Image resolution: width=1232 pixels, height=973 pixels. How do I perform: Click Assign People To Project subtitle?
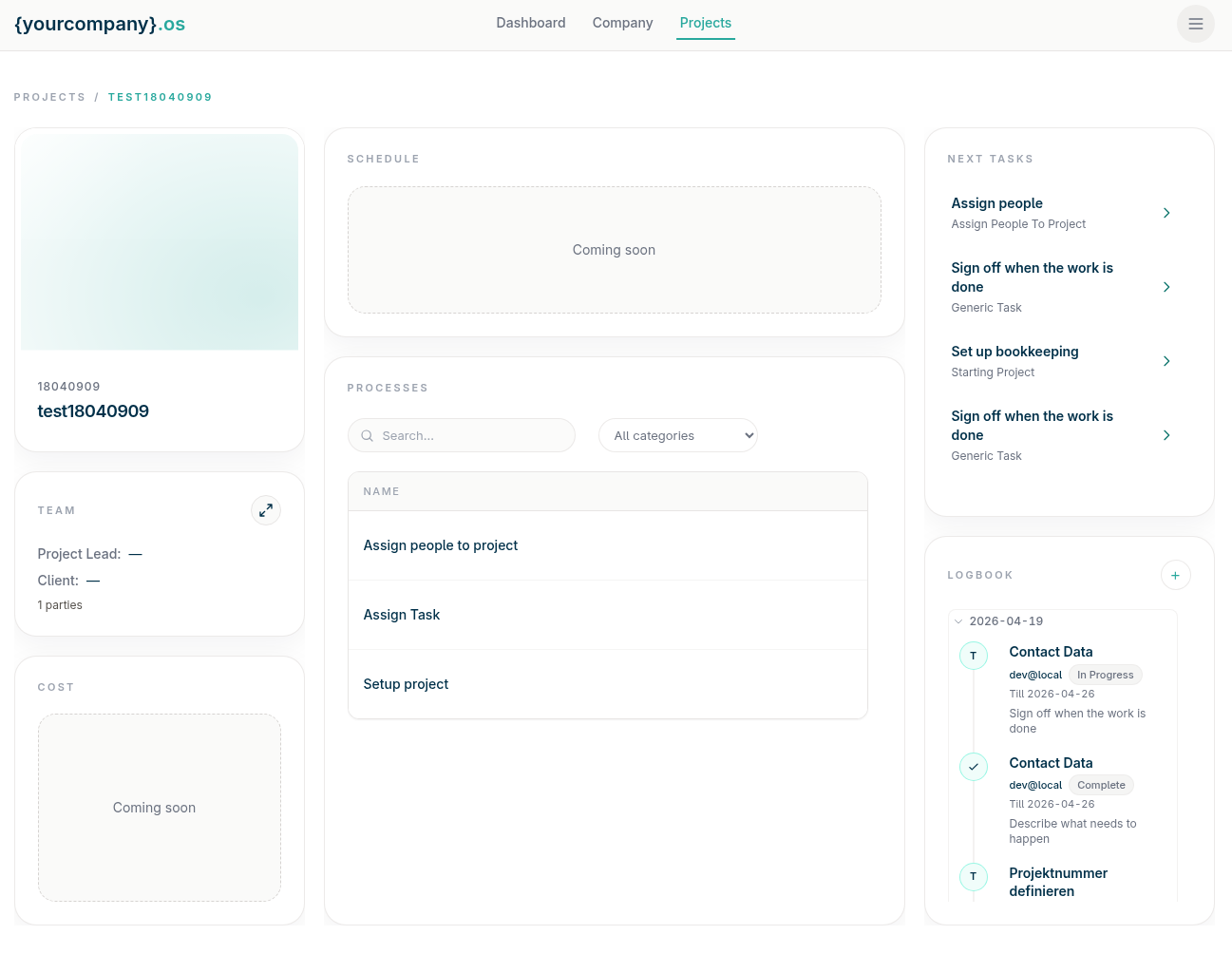tap(1018, 224)
